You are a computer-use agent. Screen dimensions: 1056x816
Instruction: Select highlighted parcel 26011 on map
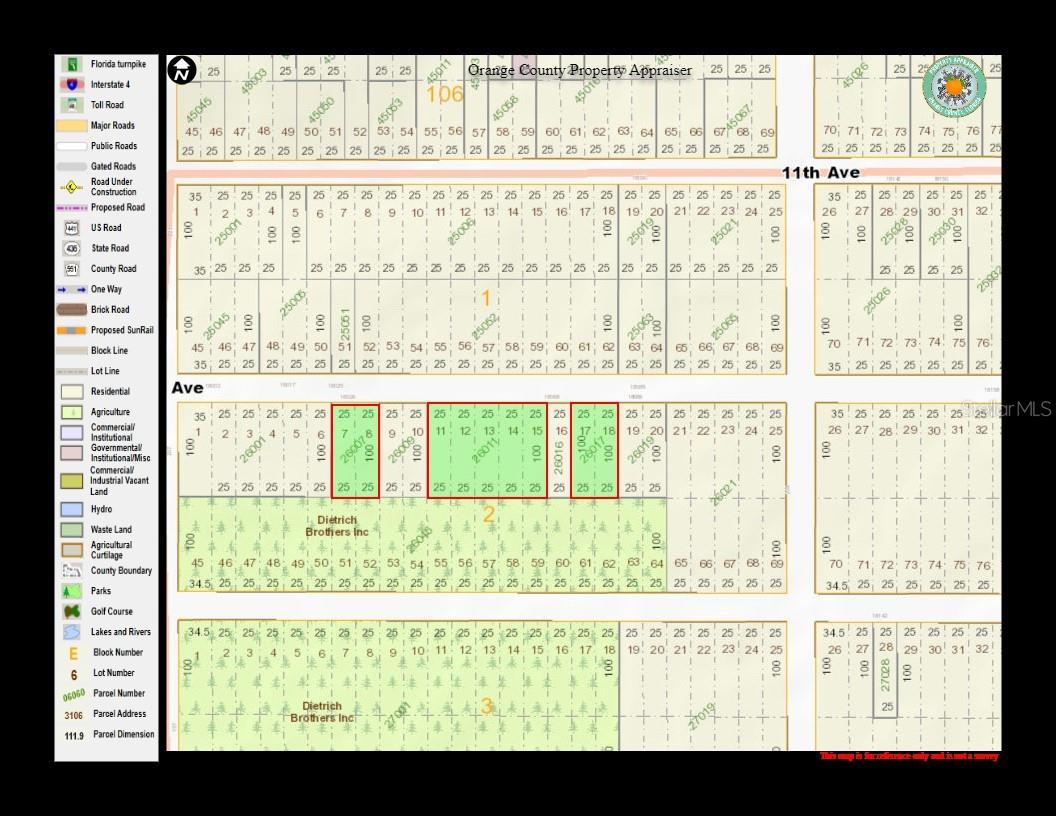point(487,451)
